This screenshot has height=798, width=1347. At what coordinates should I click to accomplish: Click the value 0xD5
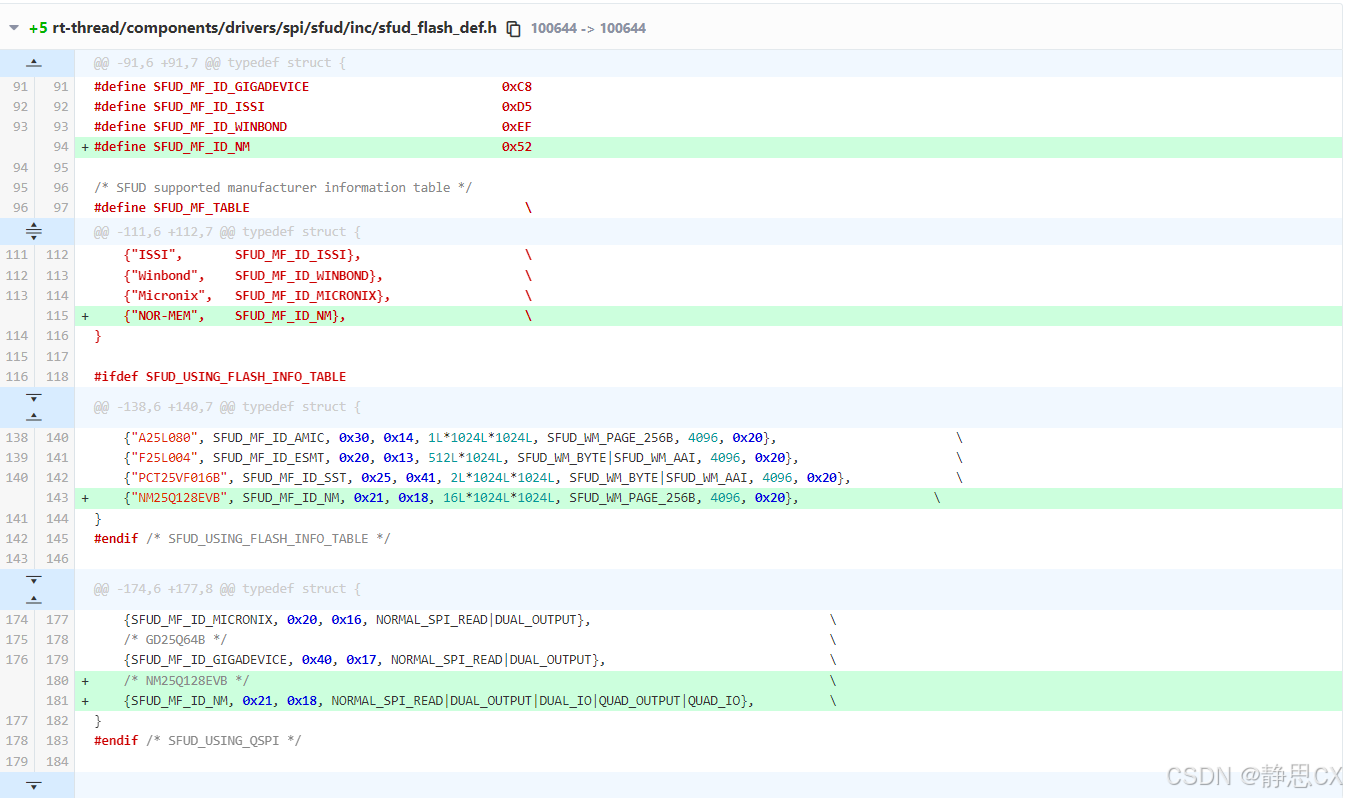click(x=517, y=107)
